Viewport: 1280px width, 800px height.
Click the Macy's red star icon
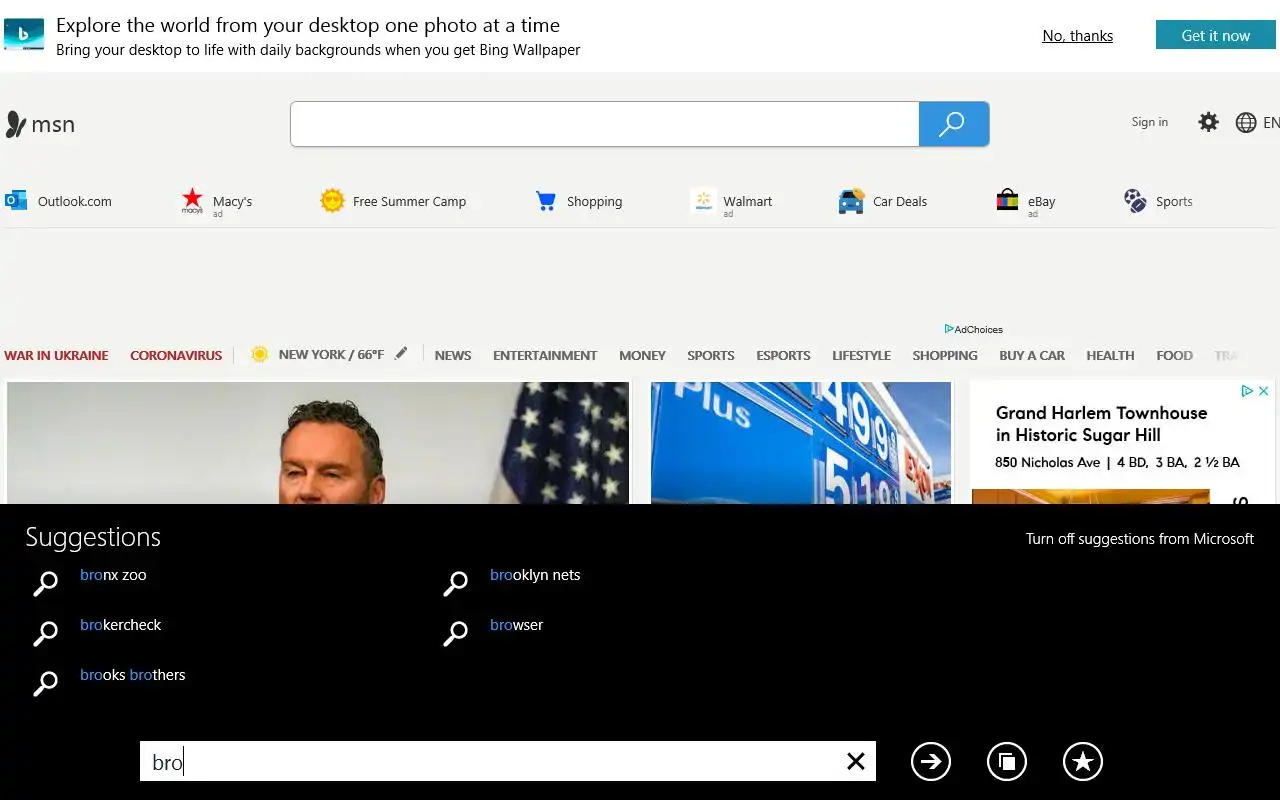tap(192, 201)
